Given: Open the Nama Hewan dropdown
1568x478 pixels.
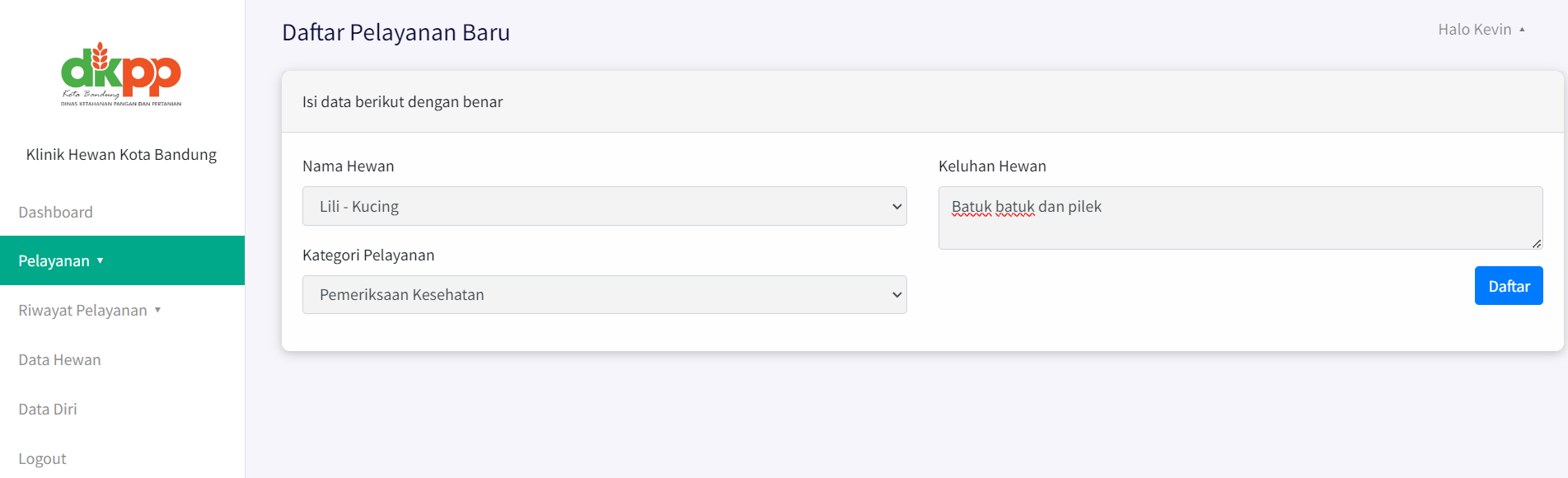Looking at the screenshot, I should click(604, 206).
